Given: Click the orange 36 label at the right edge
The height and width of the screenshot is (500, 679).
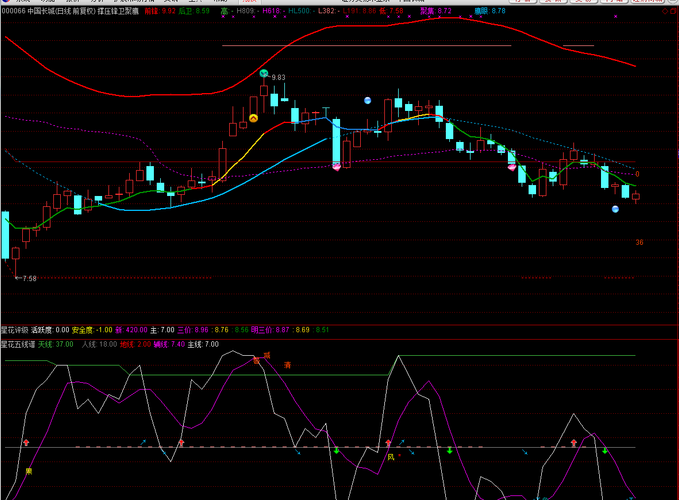Looking at the screenshot, I should point(639,242).
